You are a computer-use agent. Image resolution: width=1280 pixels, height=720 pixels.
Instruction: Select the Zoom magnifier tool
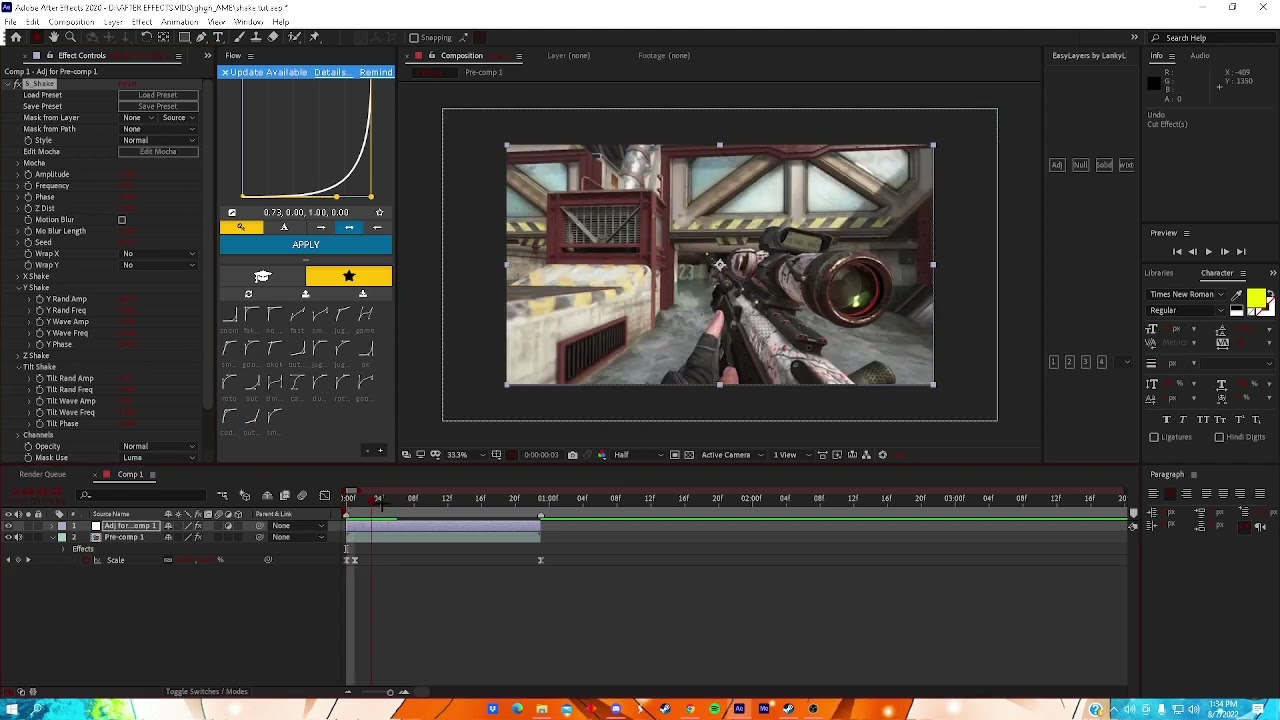coord(70,37)
